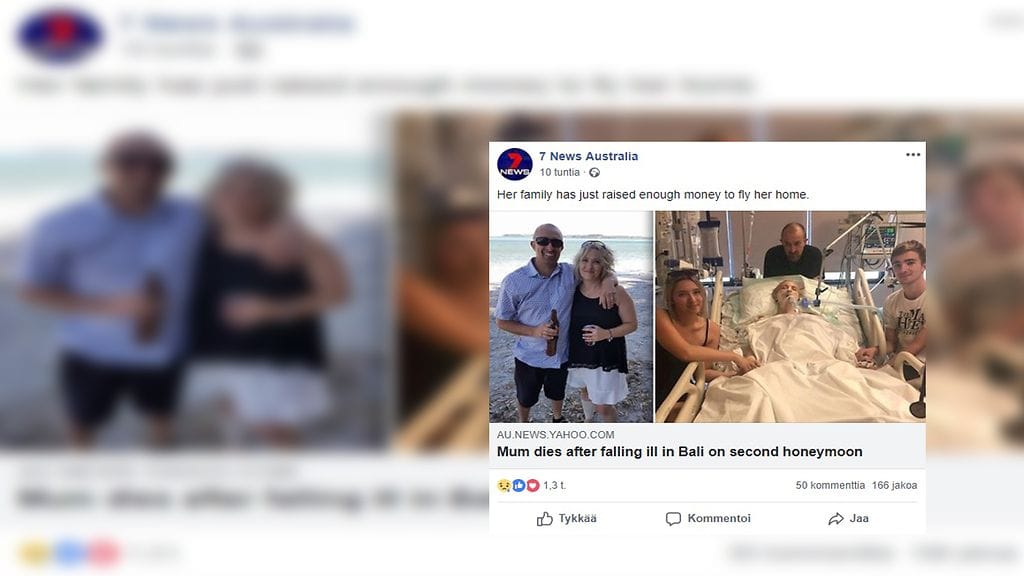
Task: Open the three-dots post options menu
Action: (912, 155)
